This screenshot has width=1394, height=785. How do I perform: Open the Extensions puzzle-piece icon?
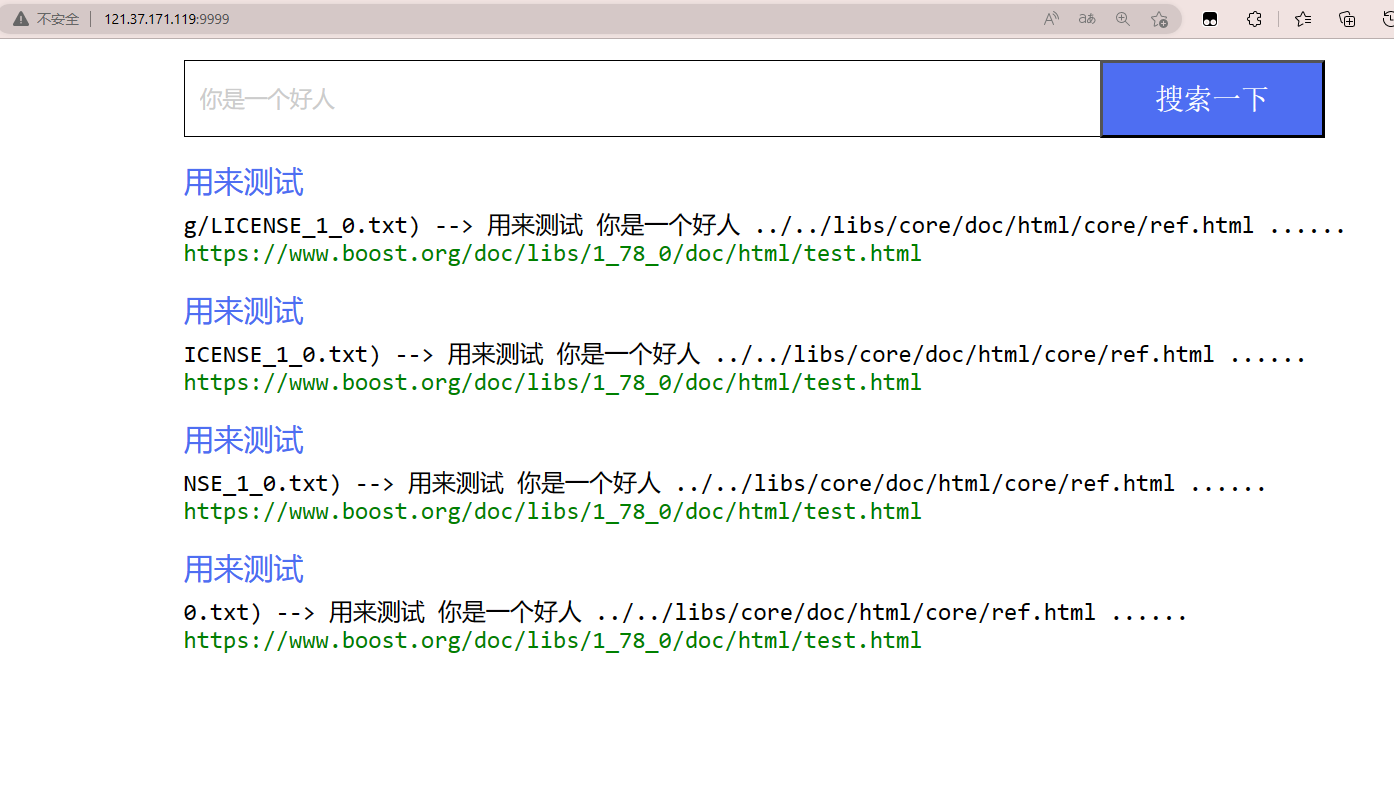click(x=1254, y=18)
